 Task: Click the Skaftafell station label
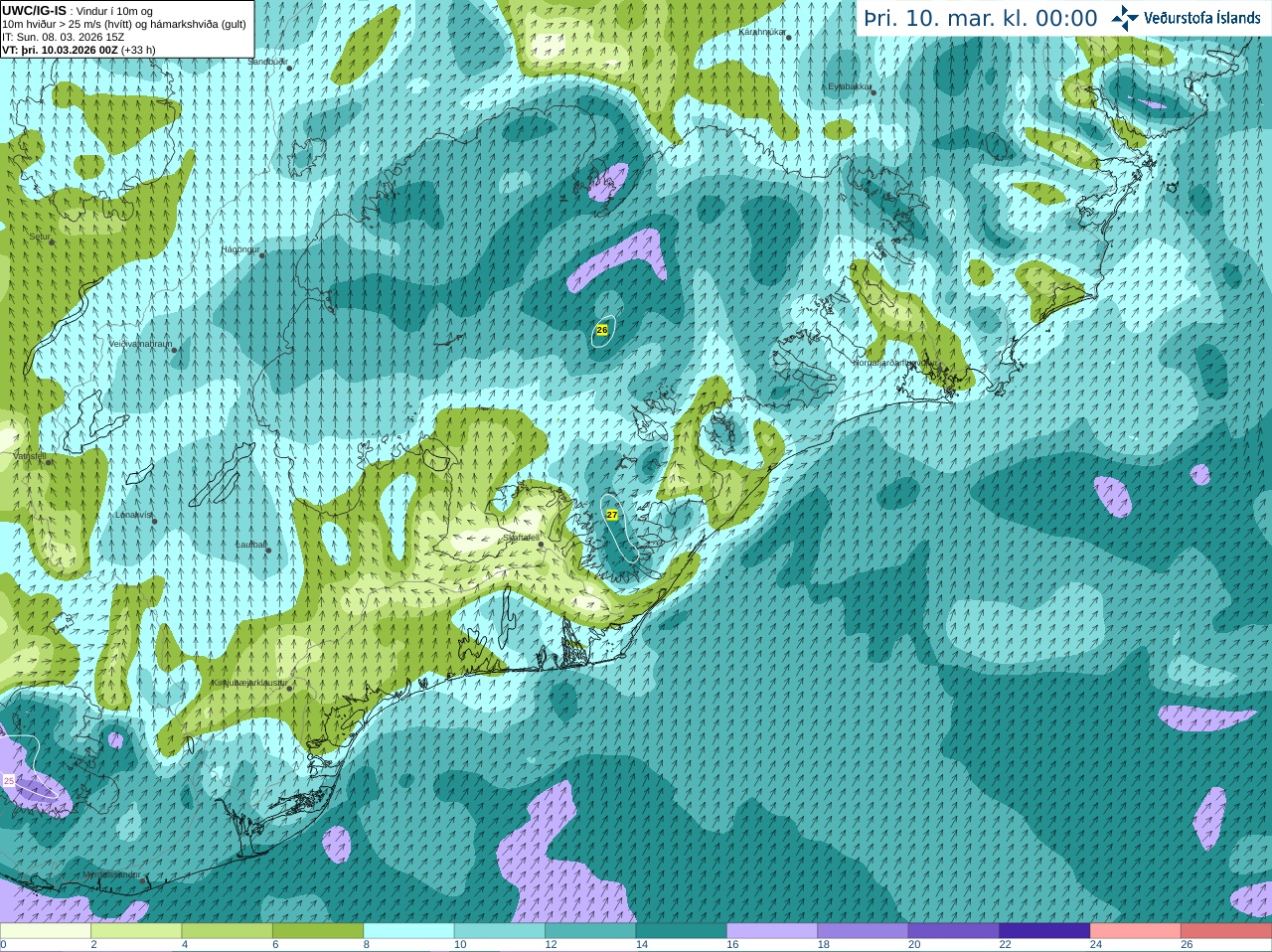(x=521, y=538)
